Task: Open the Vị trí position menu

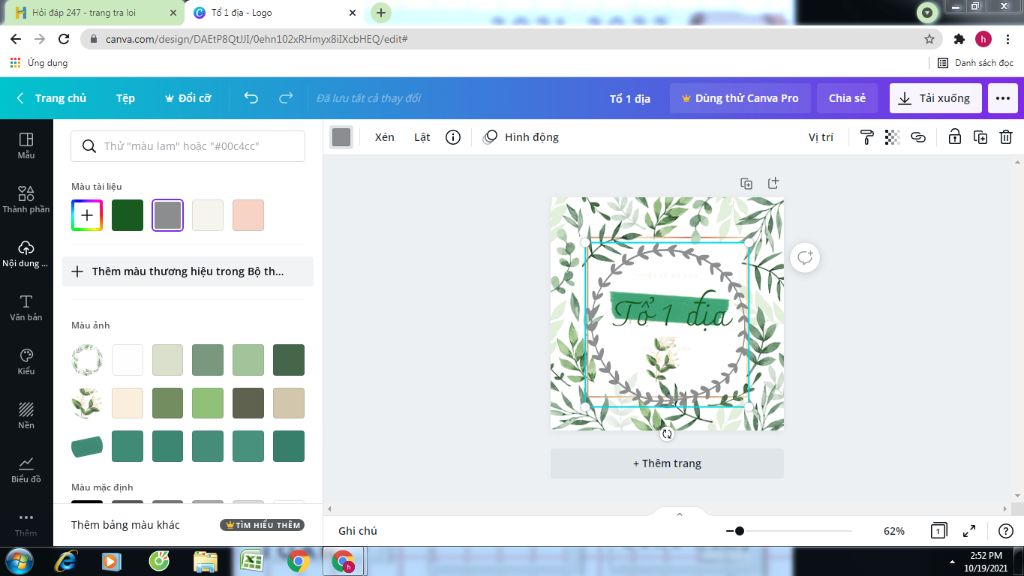Action: (x=821, y=137)
